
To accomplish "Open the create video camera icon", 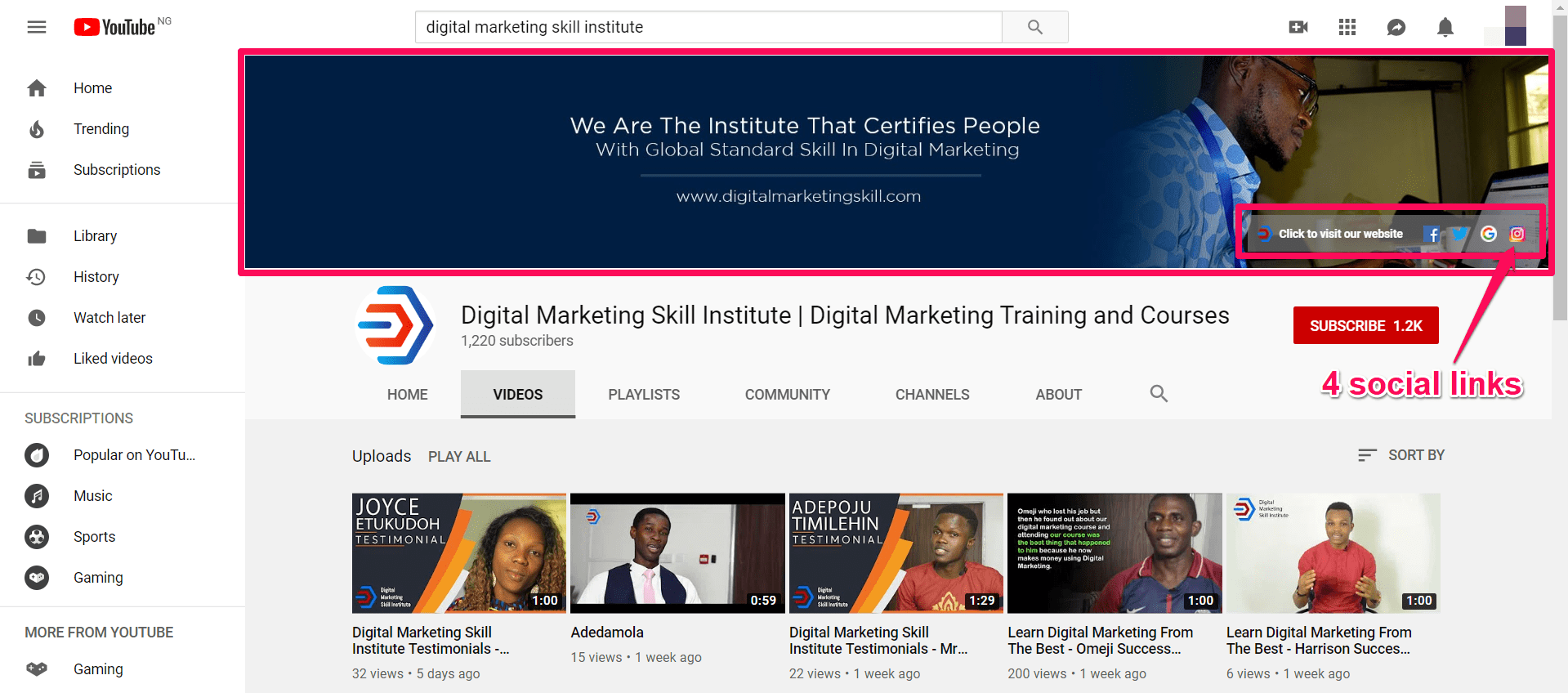I will tap(1298, 27).
